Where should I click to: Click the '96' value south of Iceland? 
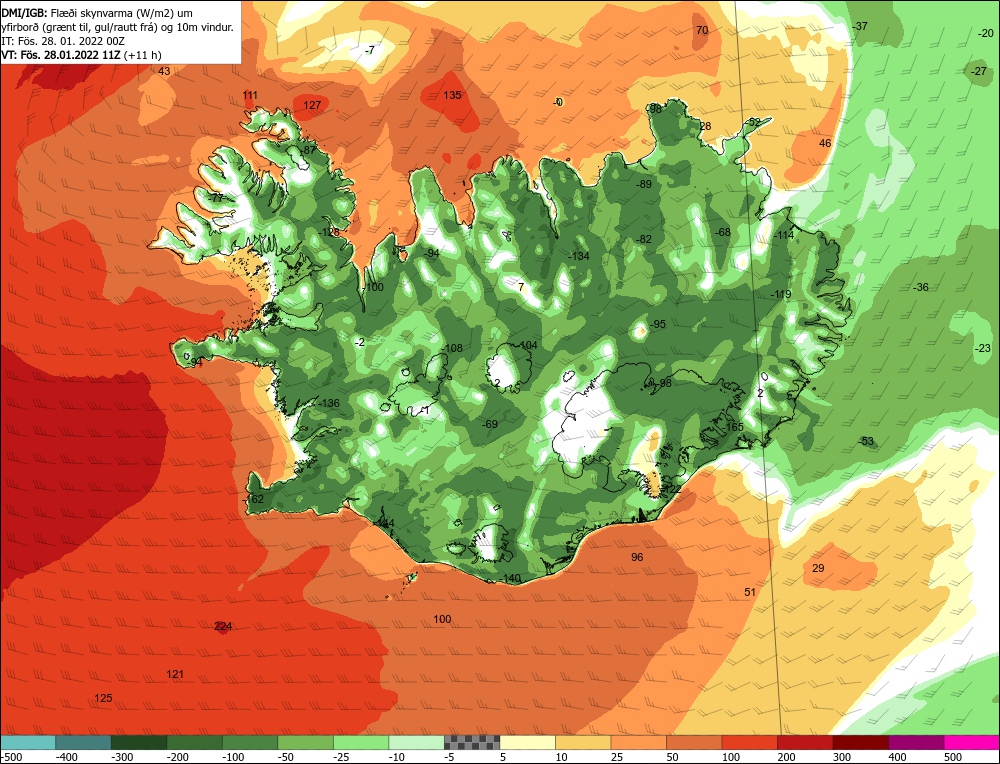pos(637,557)
